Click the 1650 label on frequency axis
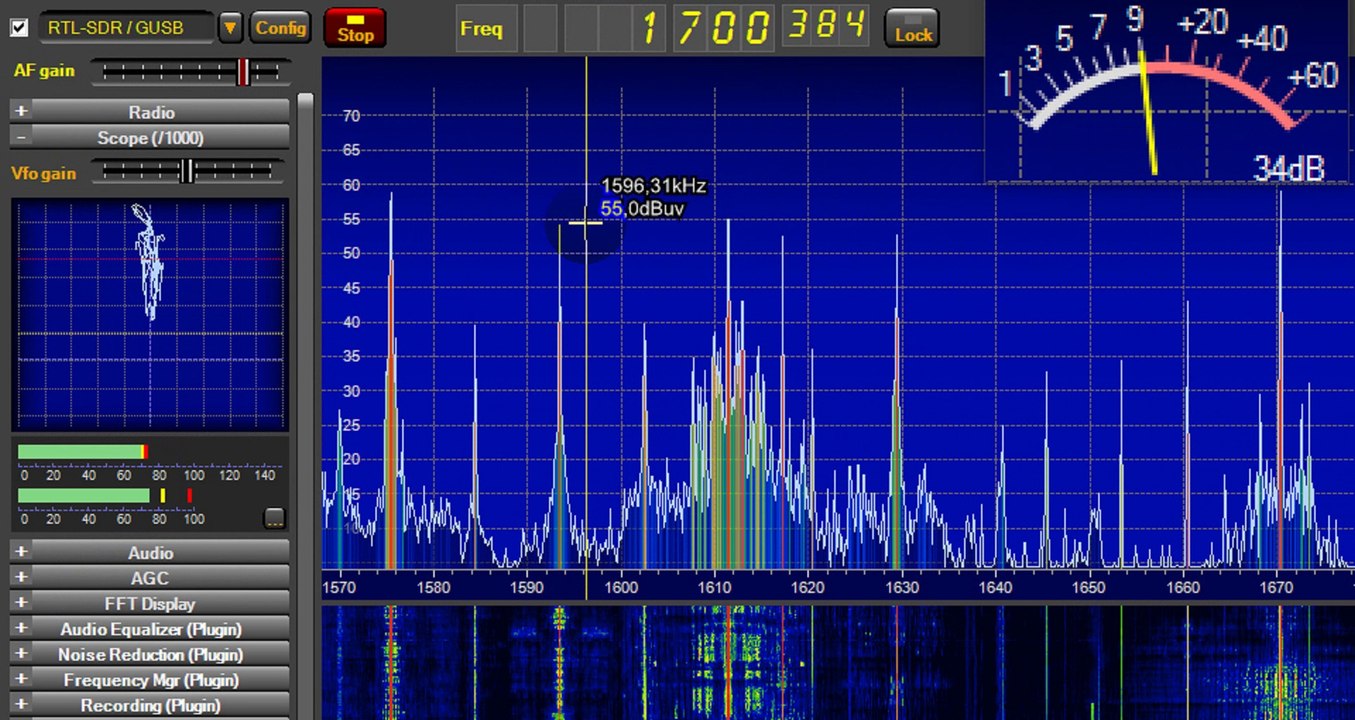The image size is (1355, 720). [1090, 588]
